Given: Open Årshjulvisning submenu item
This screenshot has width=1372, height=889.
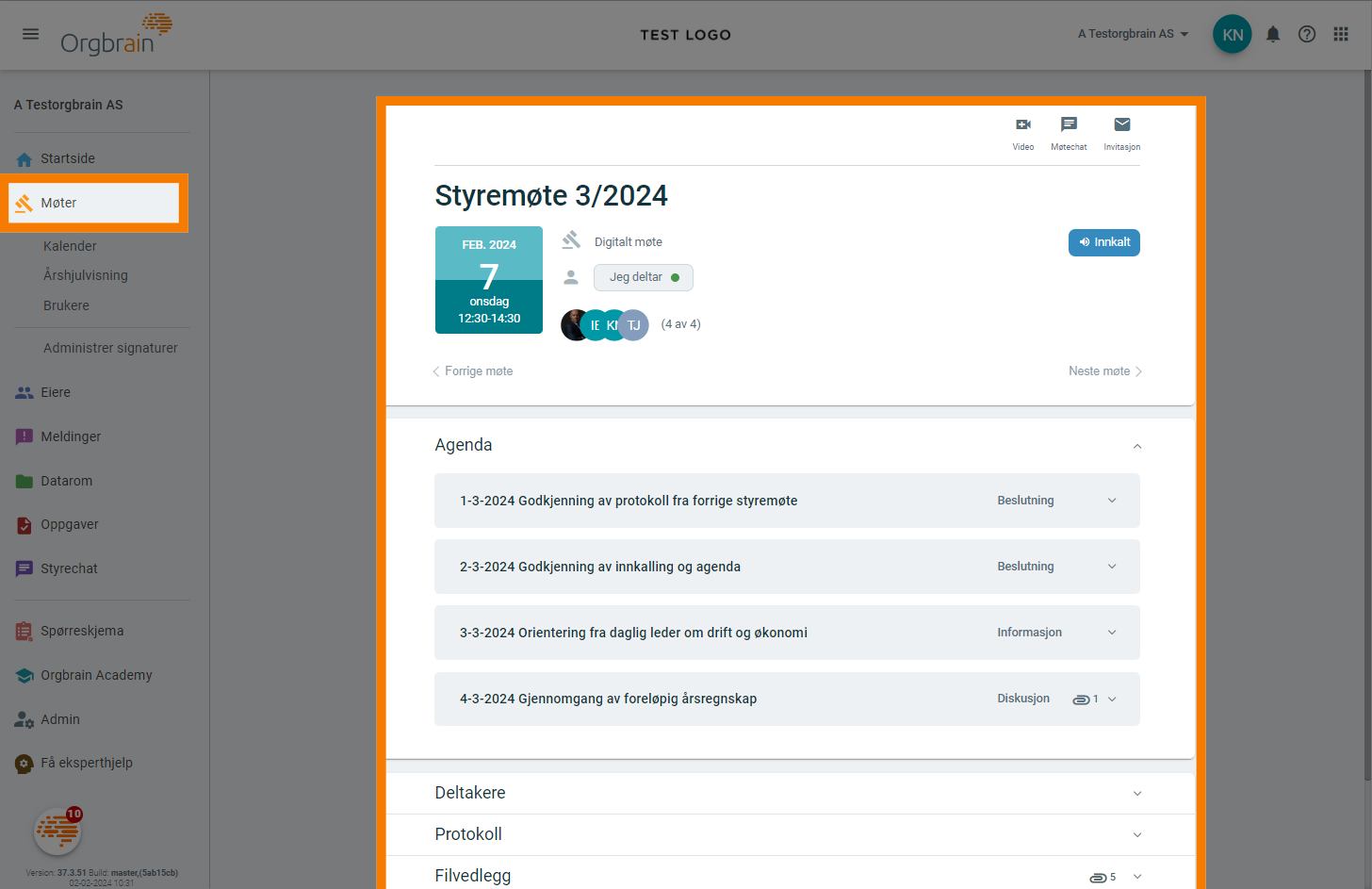Looking at the screenshot, I should click(x=86, y=275).
